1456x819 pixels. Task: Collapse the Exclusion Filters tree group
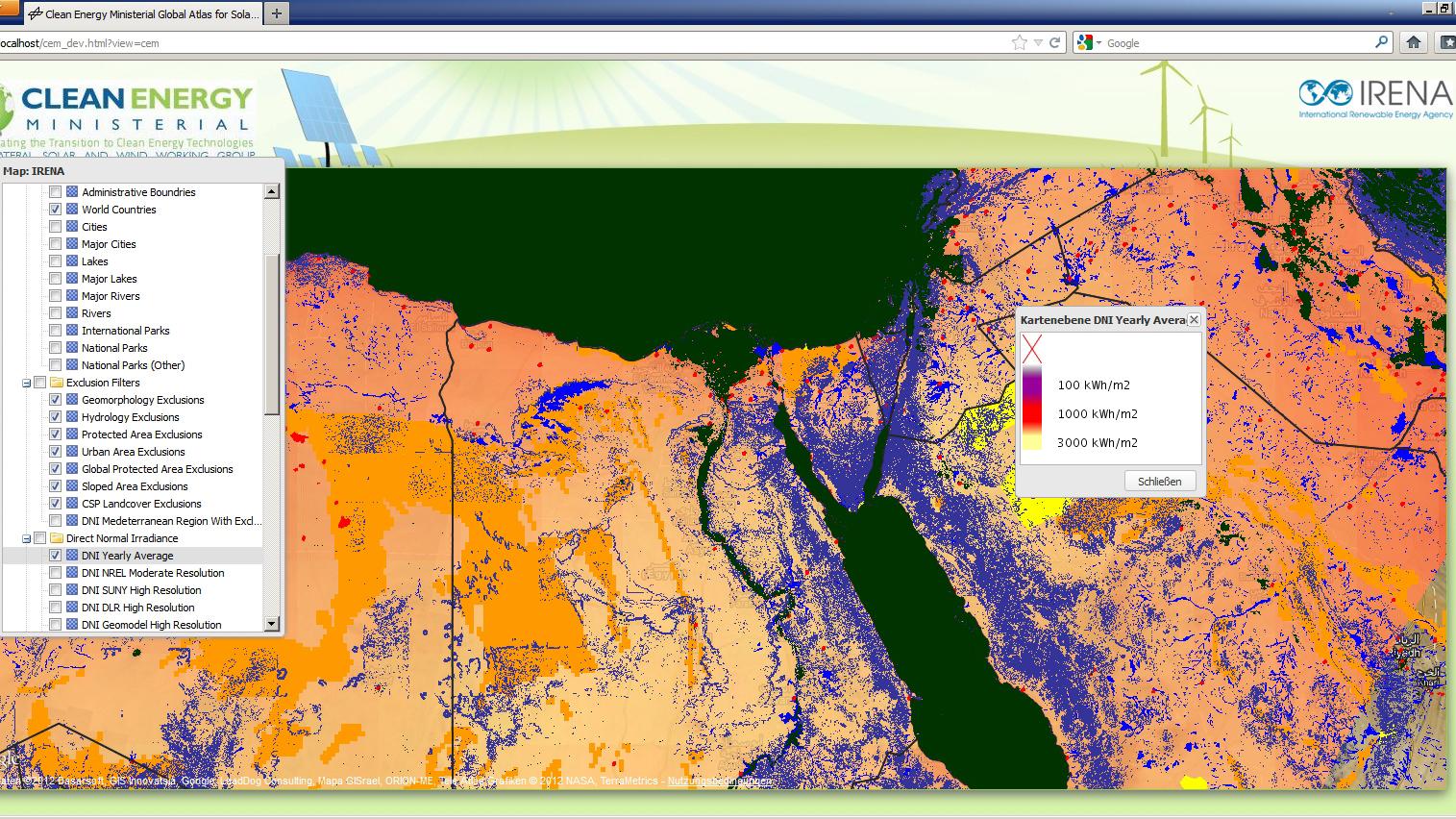pos(27,383)
